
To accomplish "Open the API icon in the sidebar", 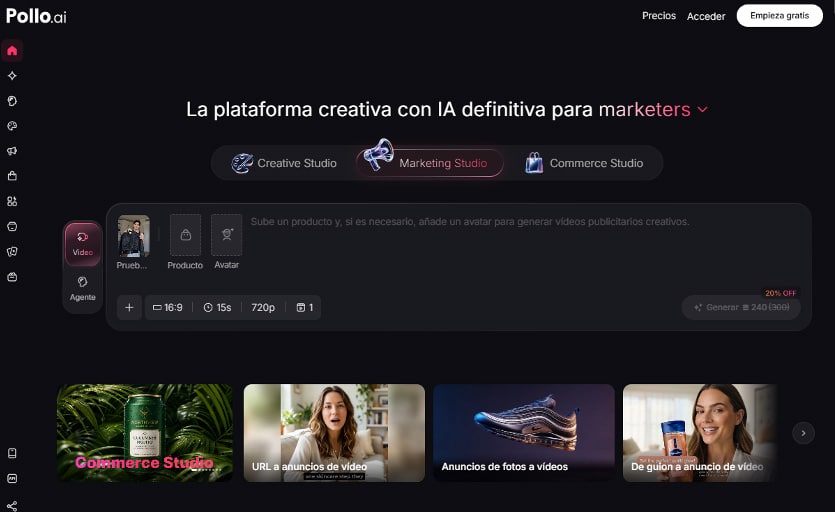I will pyautogui.click(x=12, y=478).
